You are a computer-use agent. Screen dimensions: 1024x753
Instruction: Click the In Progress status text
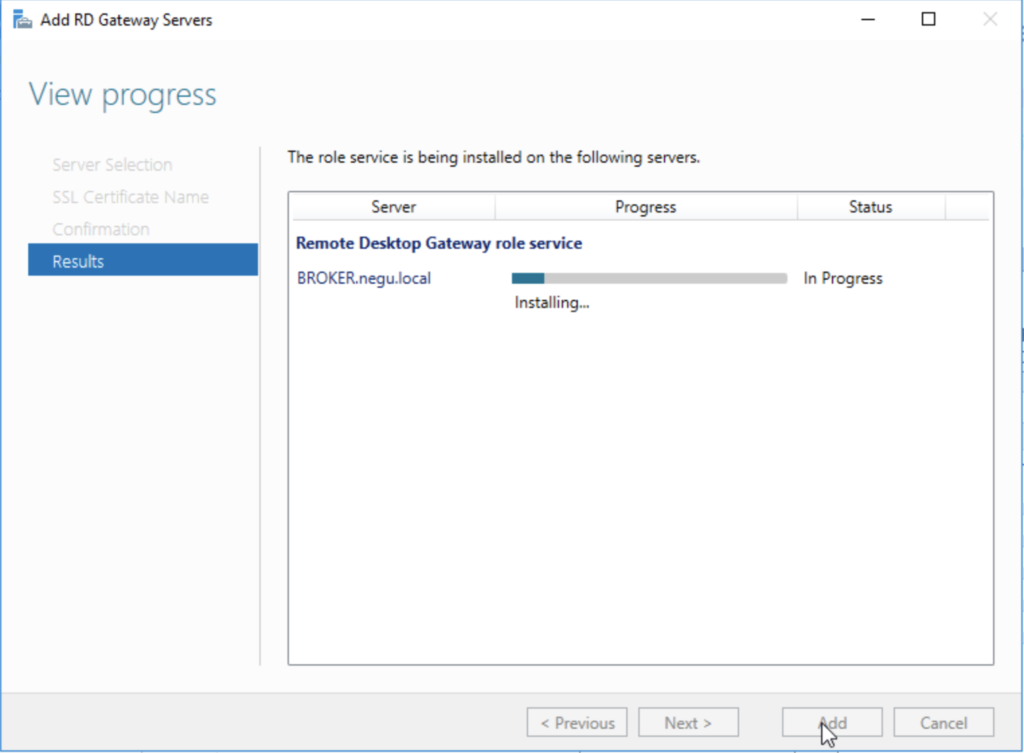(x=843, y=278)
